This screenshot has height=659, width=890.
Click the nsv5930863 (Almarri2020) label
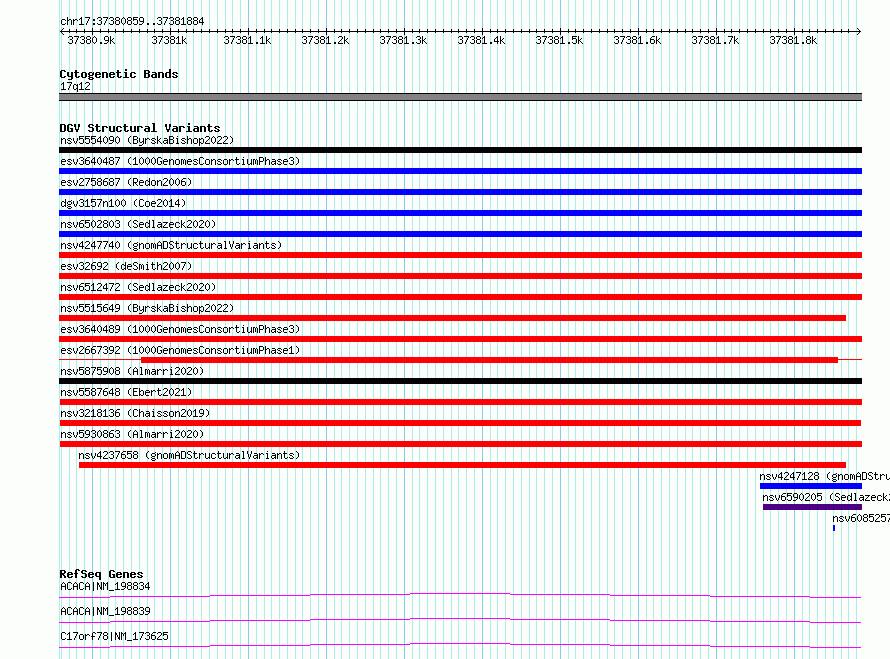click(132, 434)
